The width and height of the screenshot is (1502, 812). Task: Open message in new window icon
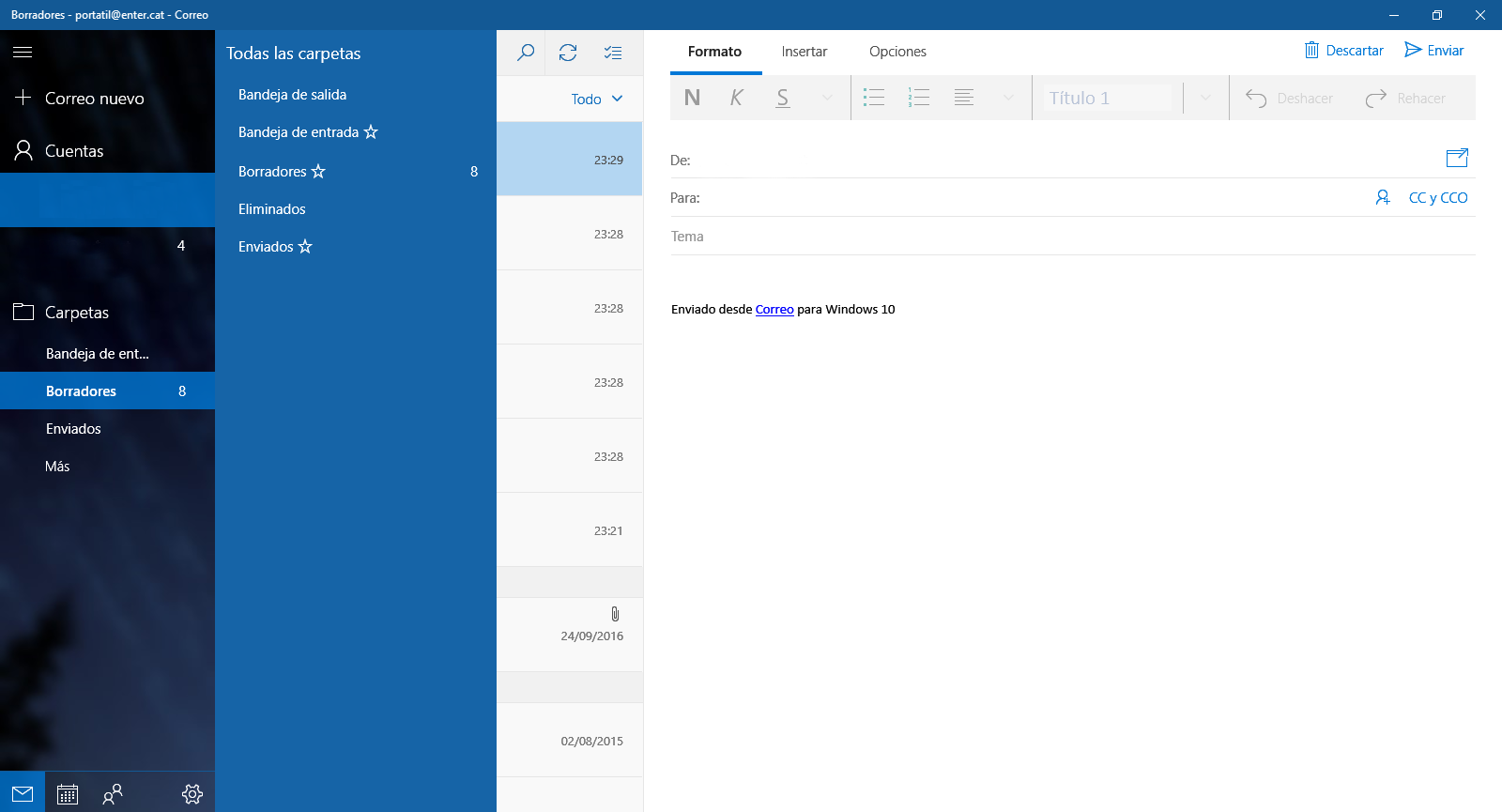click(x=1457, y=158)
